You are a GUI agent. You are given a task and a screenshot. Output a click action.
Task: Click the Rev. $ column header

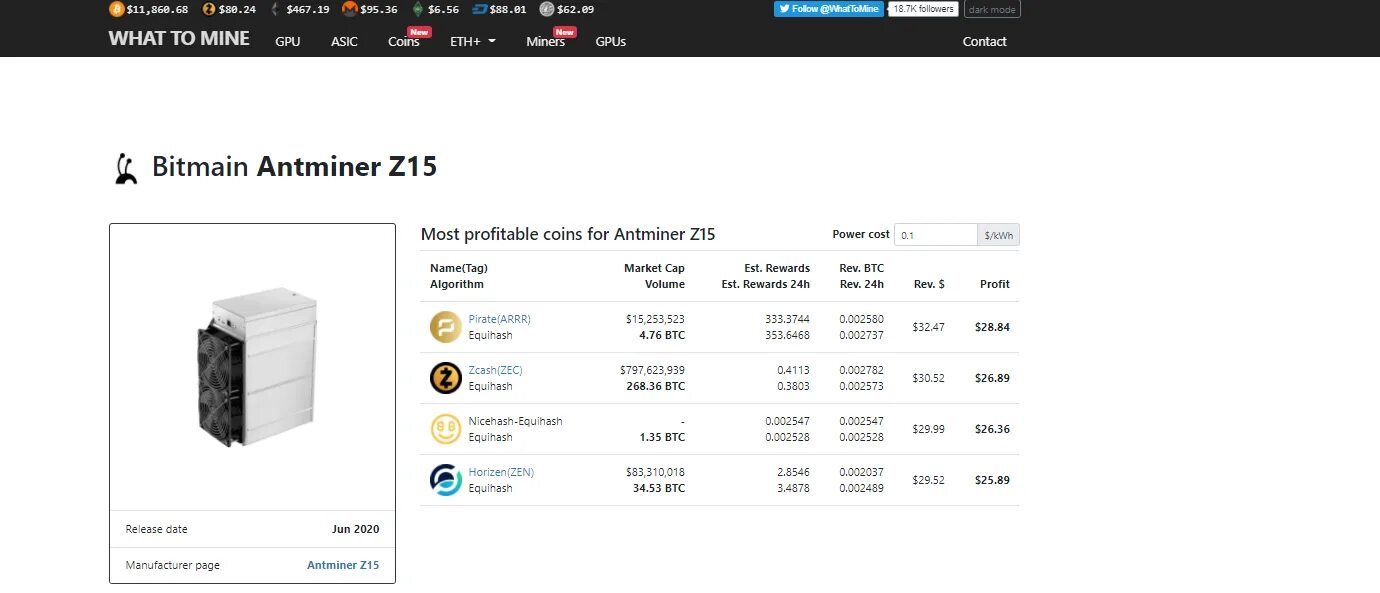click(x=929, y=284)
